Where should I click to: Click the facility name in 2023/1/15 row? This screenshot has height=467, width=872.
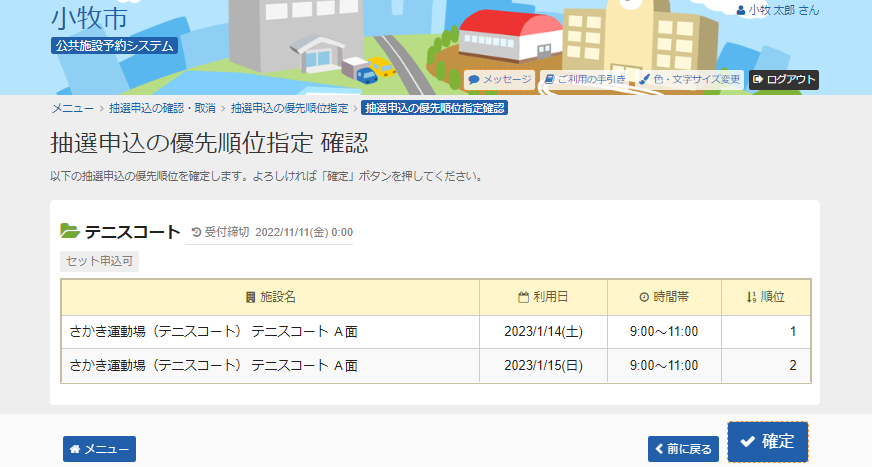pos(214,366)
